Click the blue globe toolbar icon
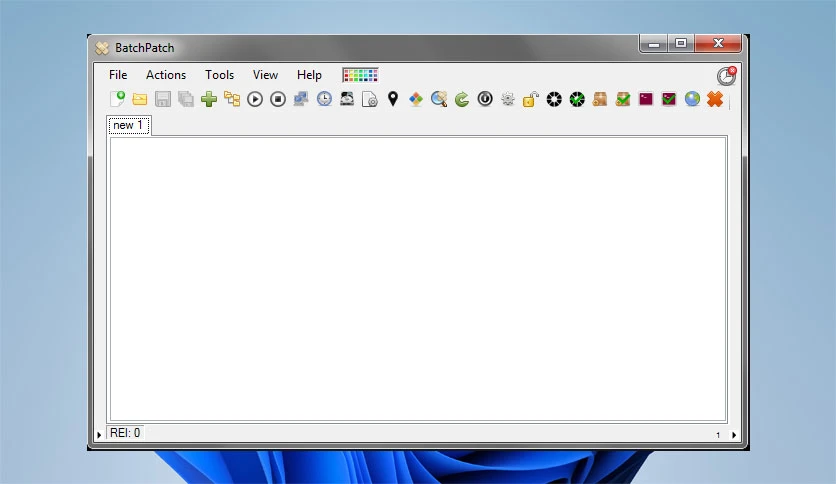The image size is (836, 484). (x=692, y=99)
